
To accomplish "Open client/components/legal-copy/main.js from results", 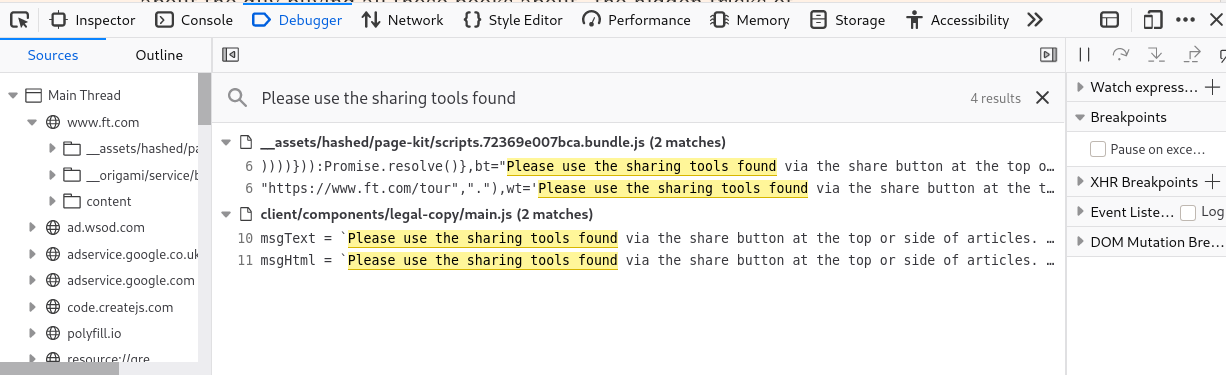I will pyautogui.click(x=426, y=214).
